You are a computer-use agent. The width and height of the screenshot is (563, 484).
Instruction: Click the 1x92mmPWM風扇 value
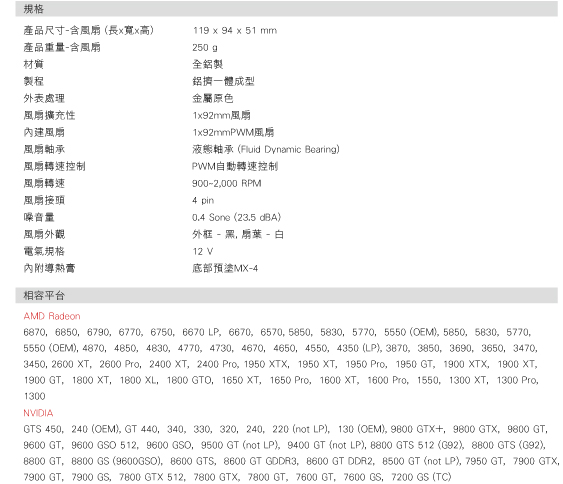(x=233, y=132)
